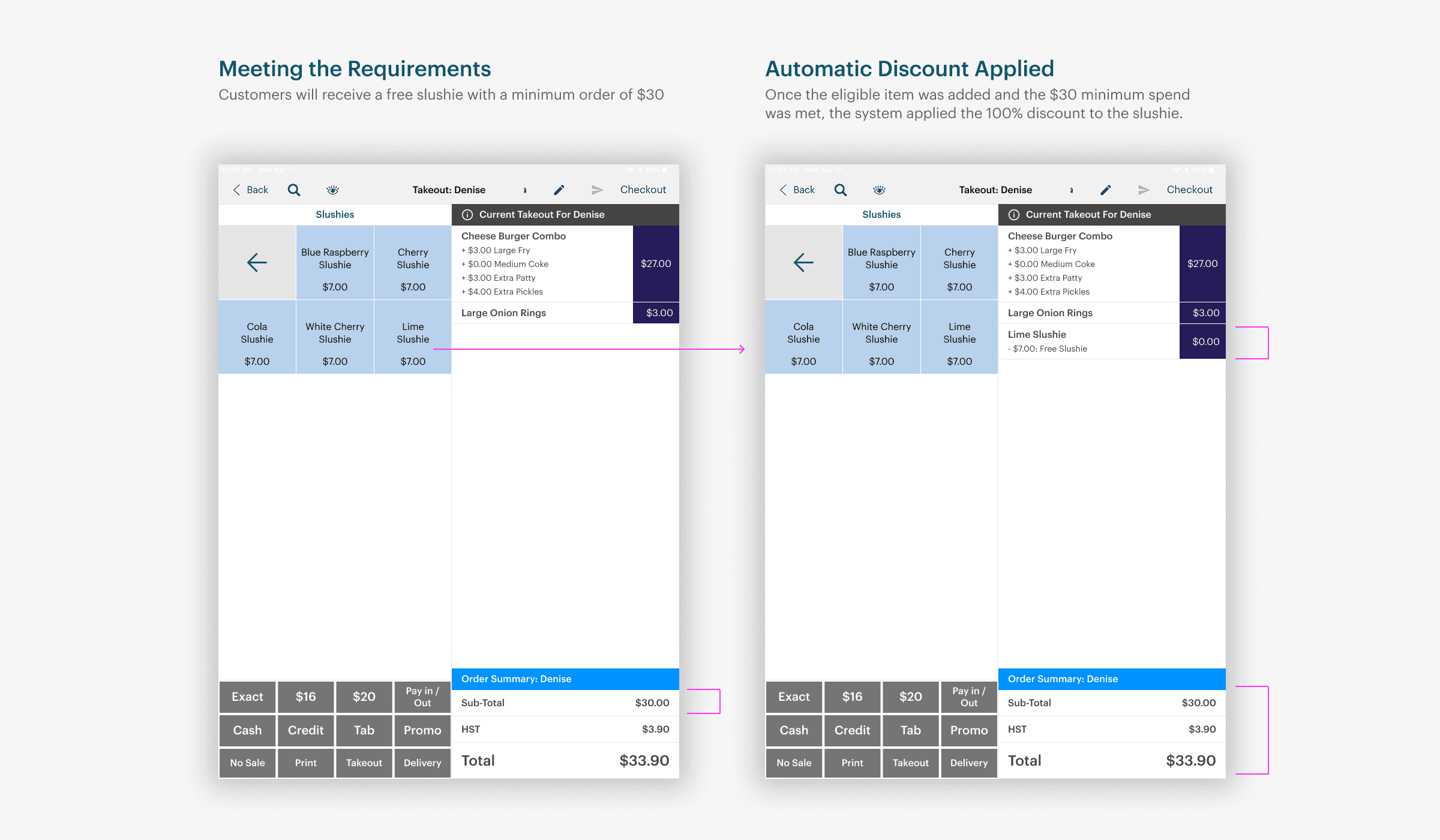Click the $0.00 price block for Lime Slushie

[x=1202, y=341]
